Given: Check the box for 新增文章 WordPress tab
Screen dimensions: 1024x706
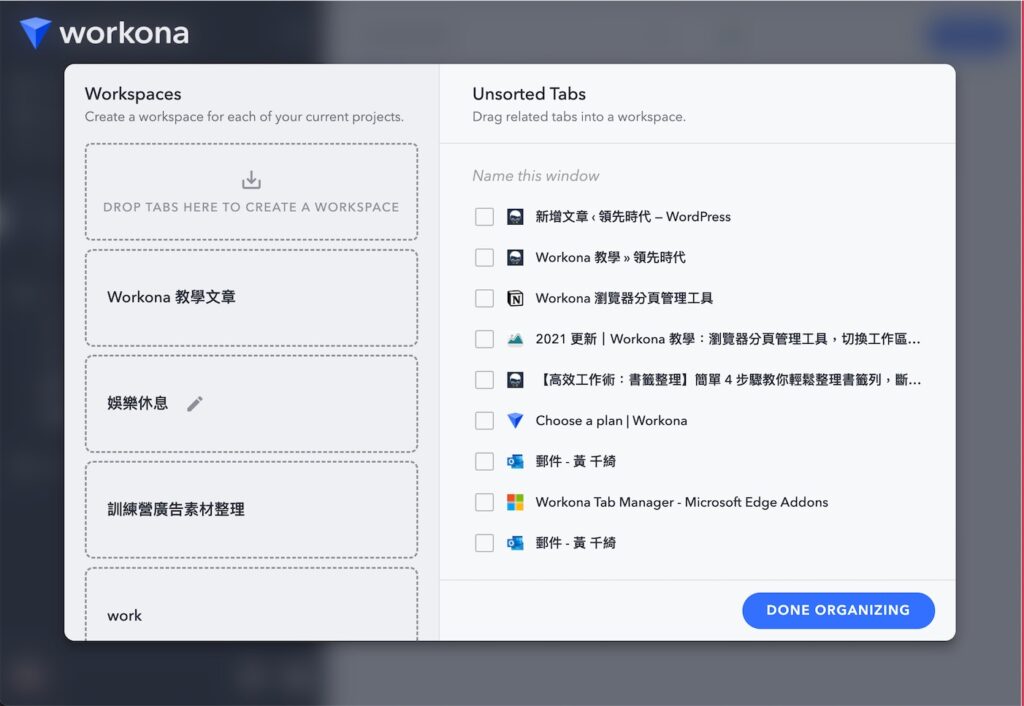Looking at the screenshot, I should (484, 217).
